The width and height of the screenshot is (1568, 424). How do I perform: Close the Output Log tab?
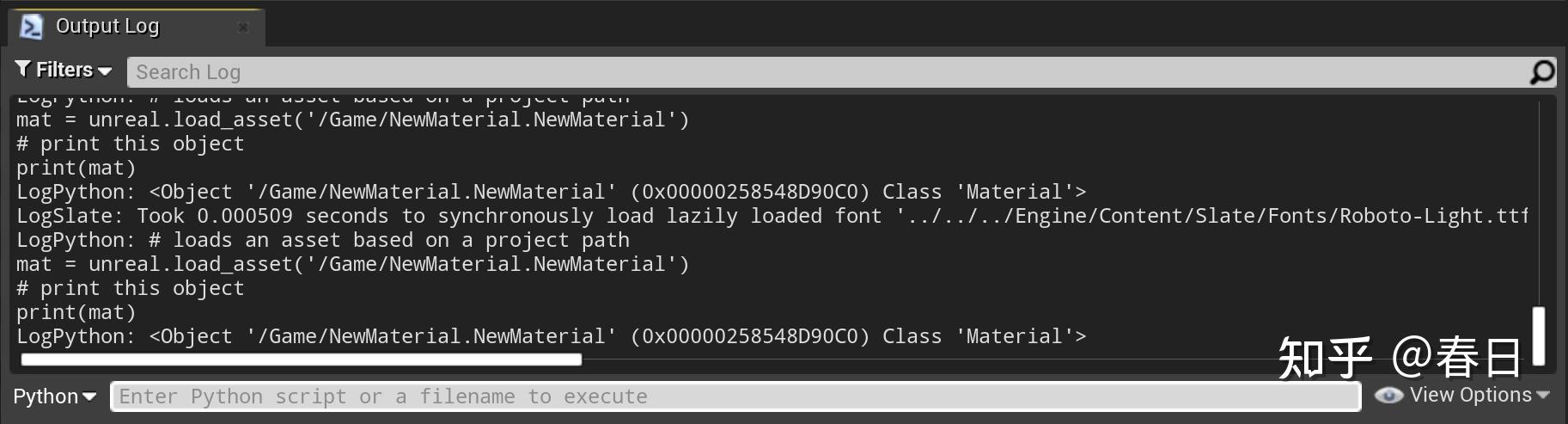click(x=243, y=28)
